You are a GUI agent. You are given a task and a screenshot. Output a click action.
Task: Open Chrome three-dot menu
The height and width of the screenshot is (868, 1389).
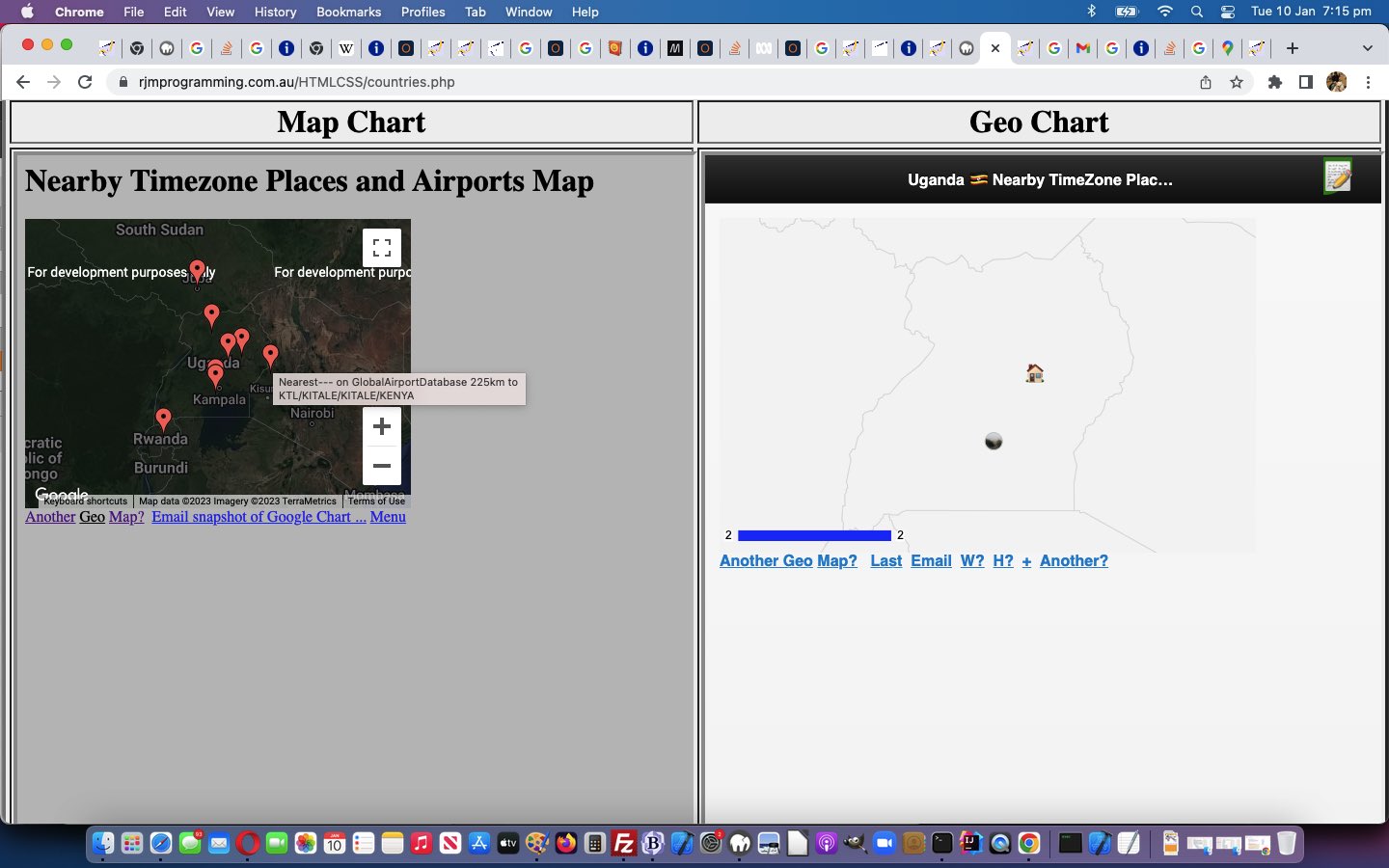click(1368, 82)
